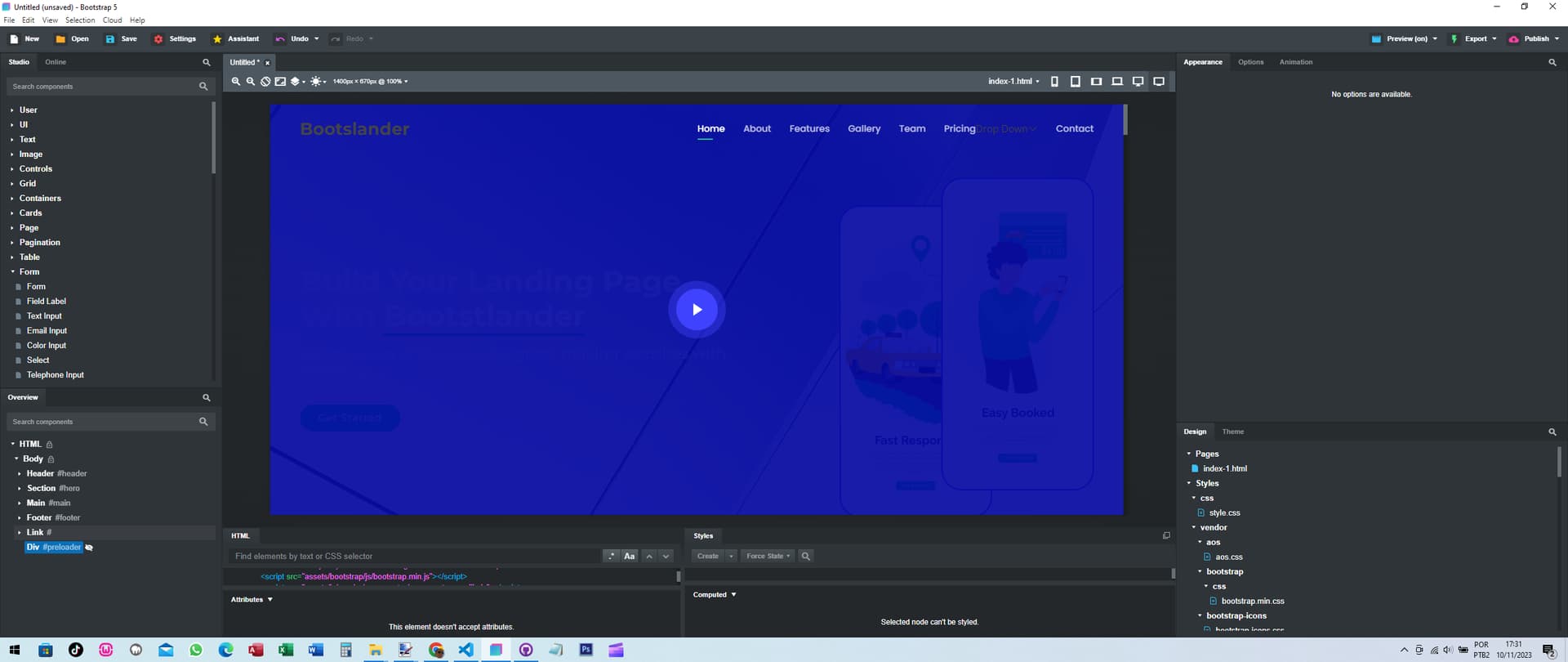Click the lock icon next to HTML
The height and width of the screenshot is (662, 1568).
[x=49, y=445]
